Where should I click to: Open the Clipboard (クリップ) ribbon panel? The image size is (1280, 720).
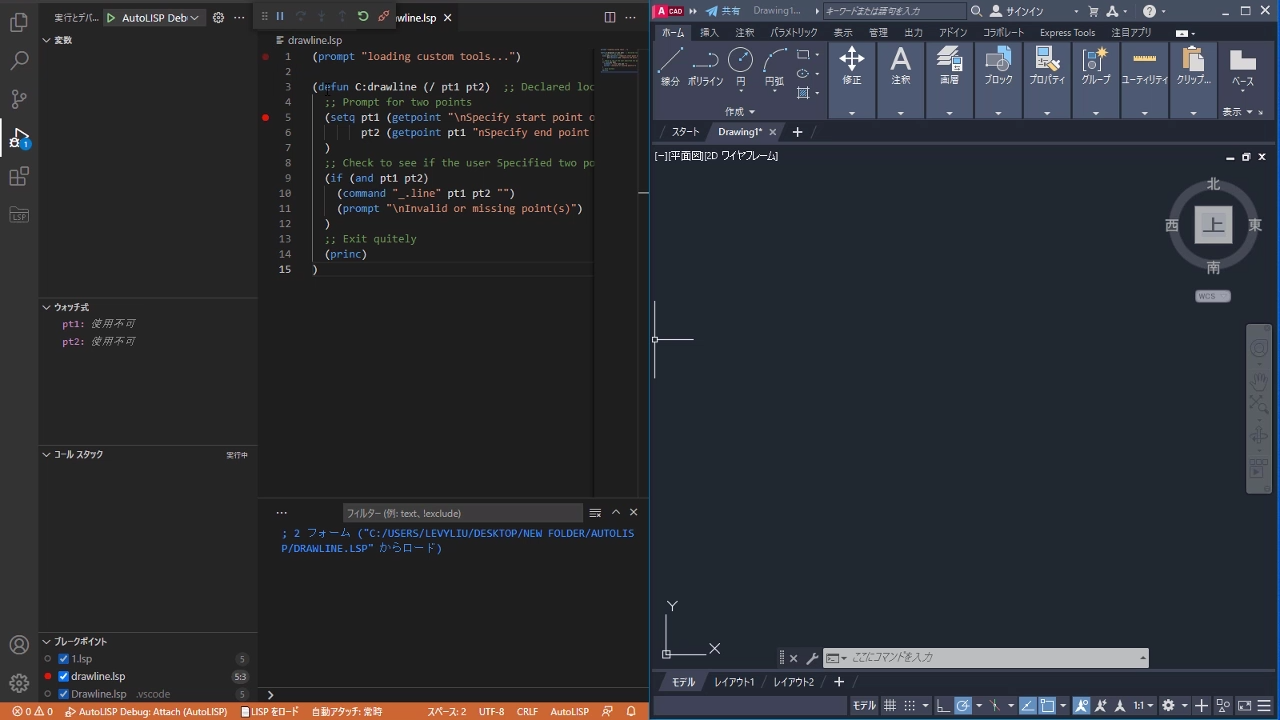click(1193, 80)
